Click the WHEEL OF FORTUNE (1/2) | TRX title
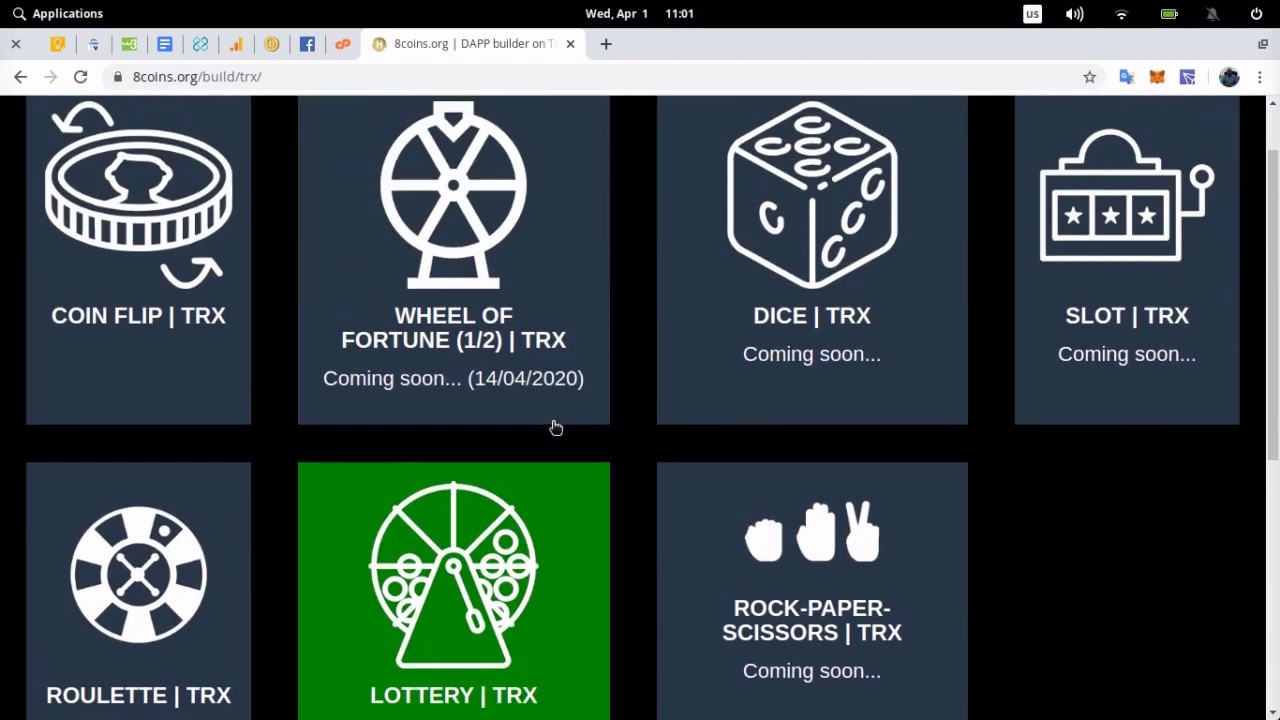The width and height of the screenshot is (1280, 720). click(x=453, y=328)
